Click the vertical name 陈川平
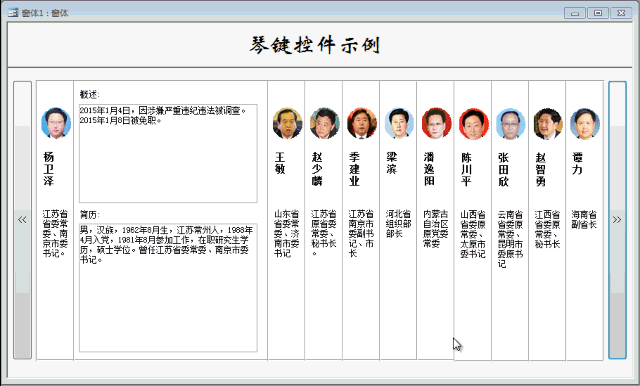 tap(466, 169)
